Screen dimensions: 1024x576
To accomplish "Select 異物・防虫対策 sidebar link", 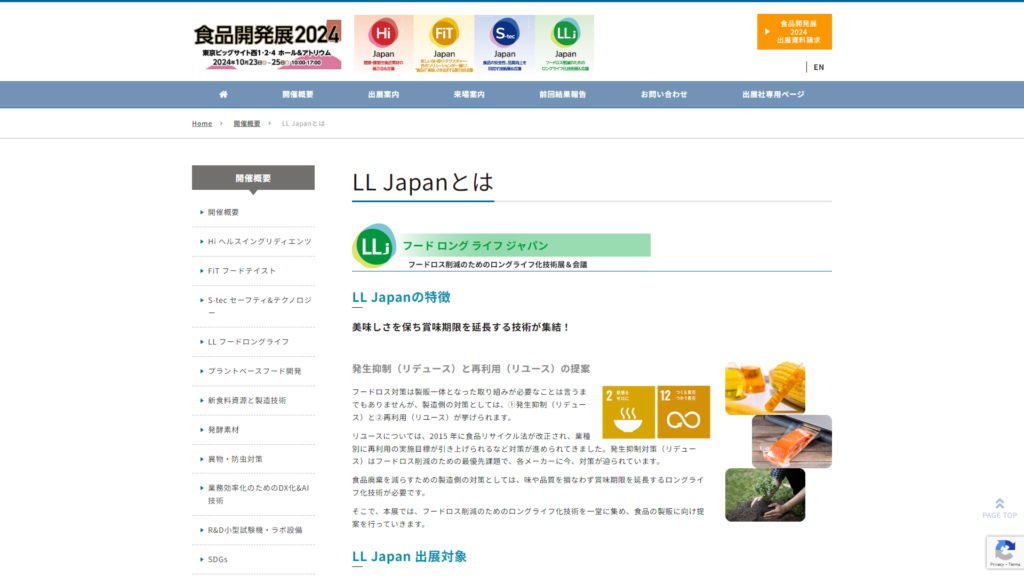I will tap(235, 459).
